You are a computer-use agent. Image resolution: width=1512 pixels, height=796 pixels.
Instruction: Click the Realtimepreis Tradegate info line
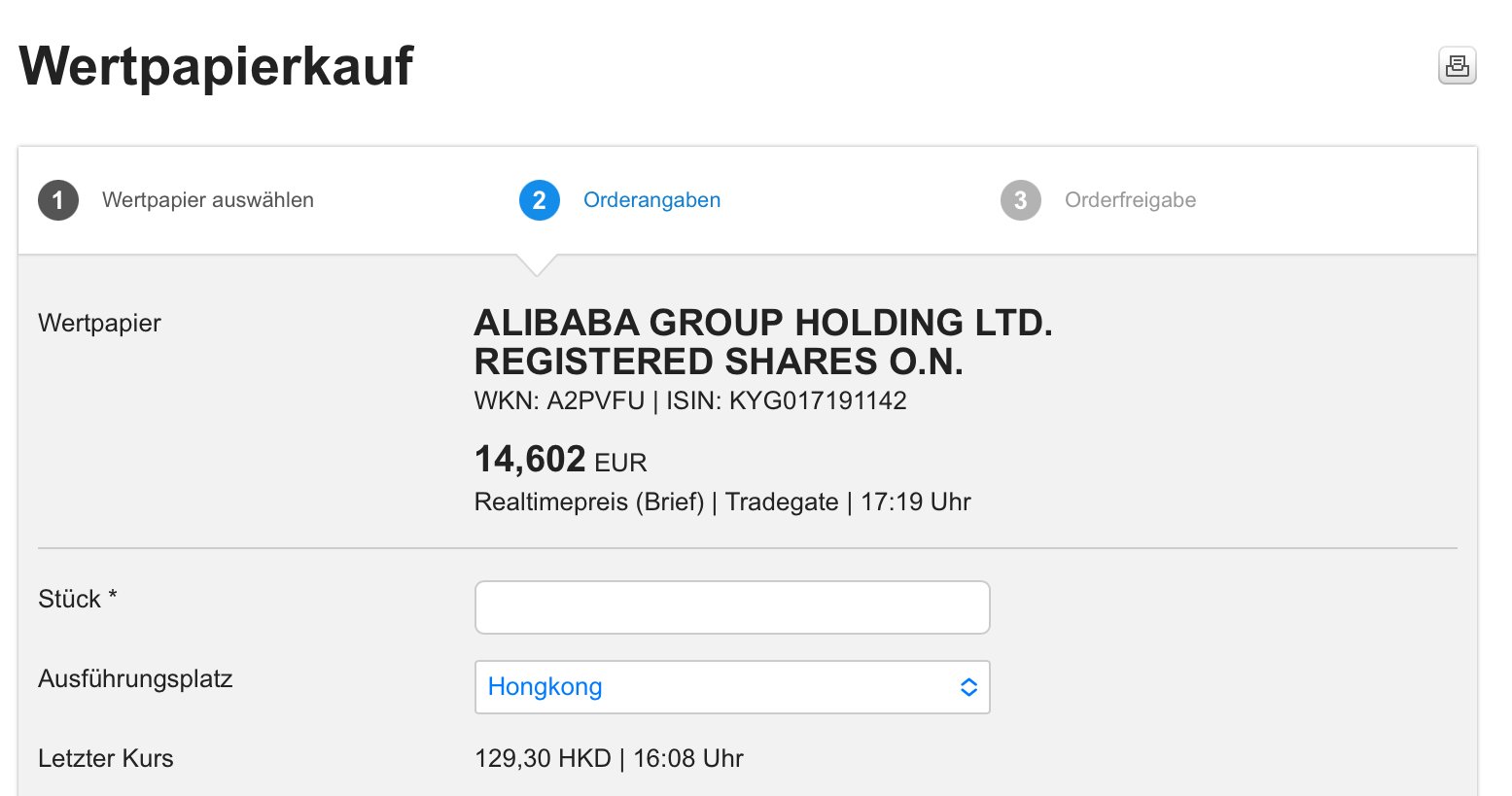[721, 502]
